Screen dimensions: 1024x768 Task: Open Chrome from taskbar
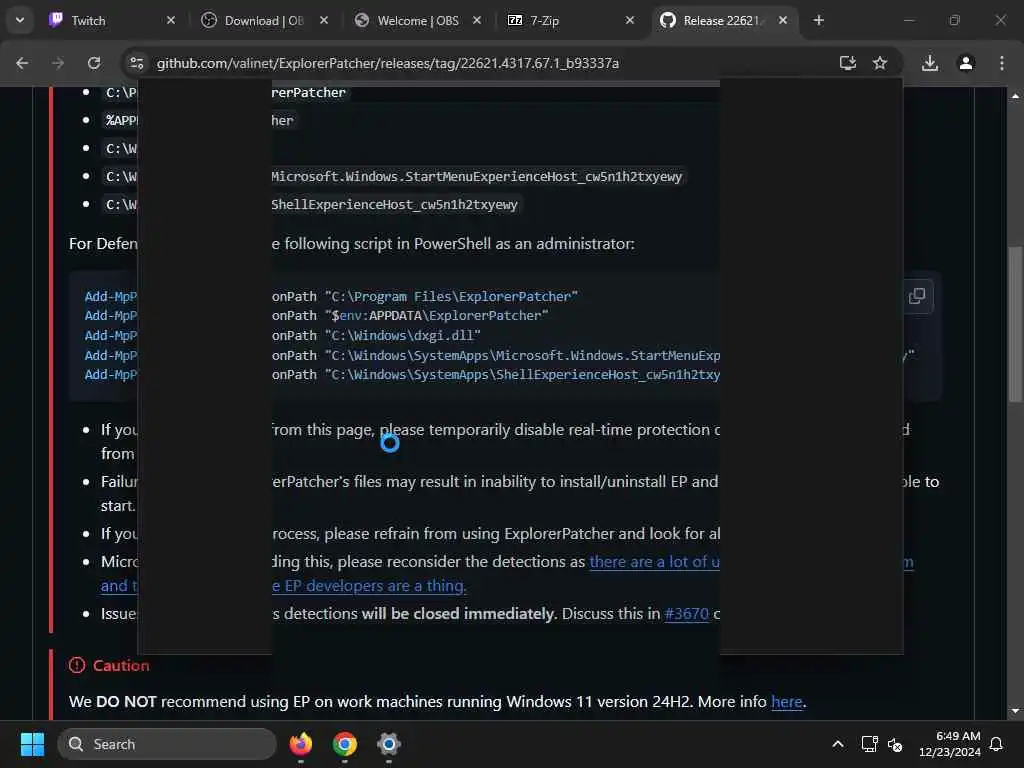tap(345, 744)
